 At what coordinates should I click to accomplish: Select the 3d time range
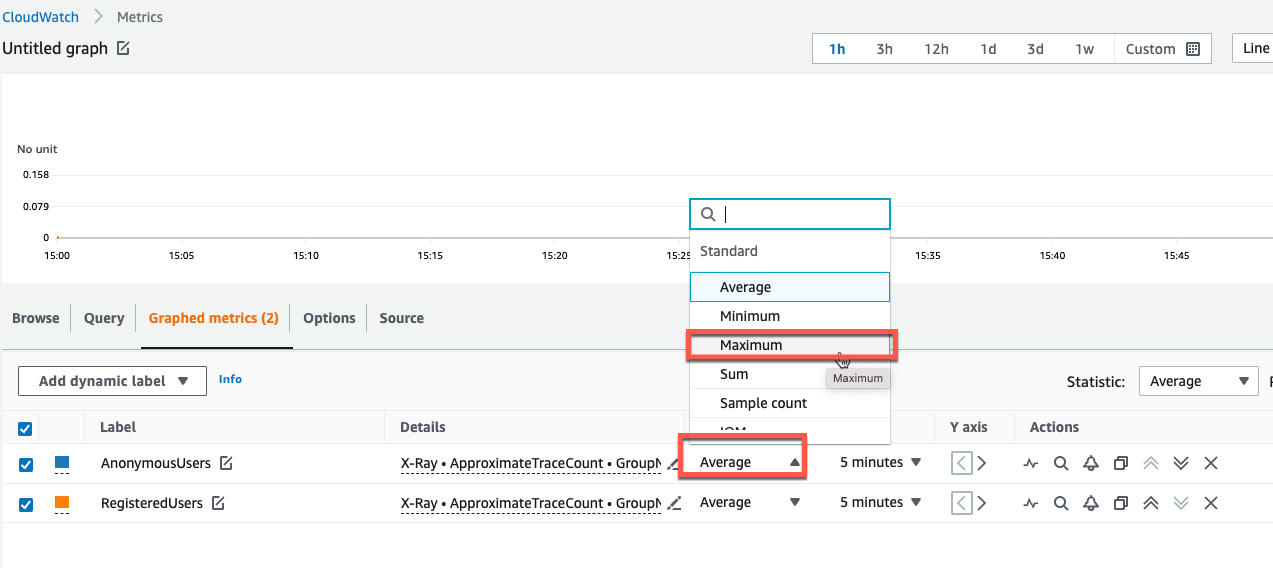pyautogui.click(x=1035, y=49)
